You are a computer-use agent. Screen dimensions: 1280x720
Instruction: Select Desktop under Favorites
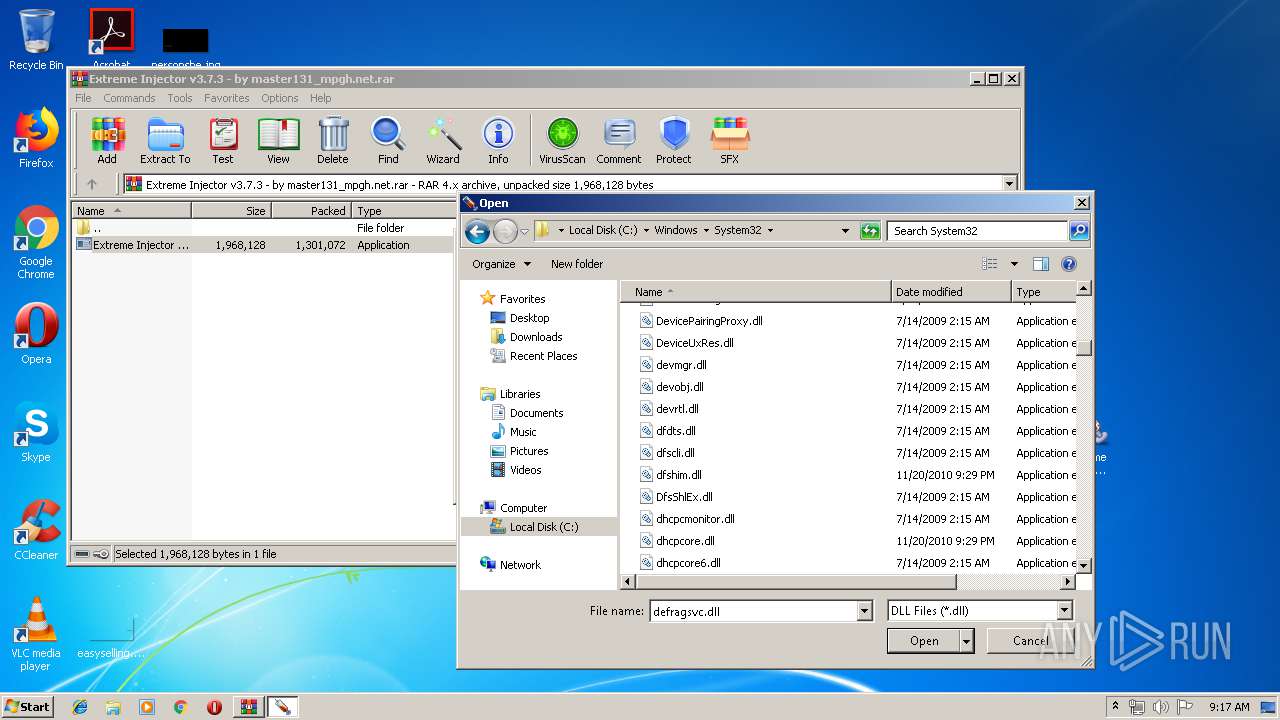[x=529, y=318]
